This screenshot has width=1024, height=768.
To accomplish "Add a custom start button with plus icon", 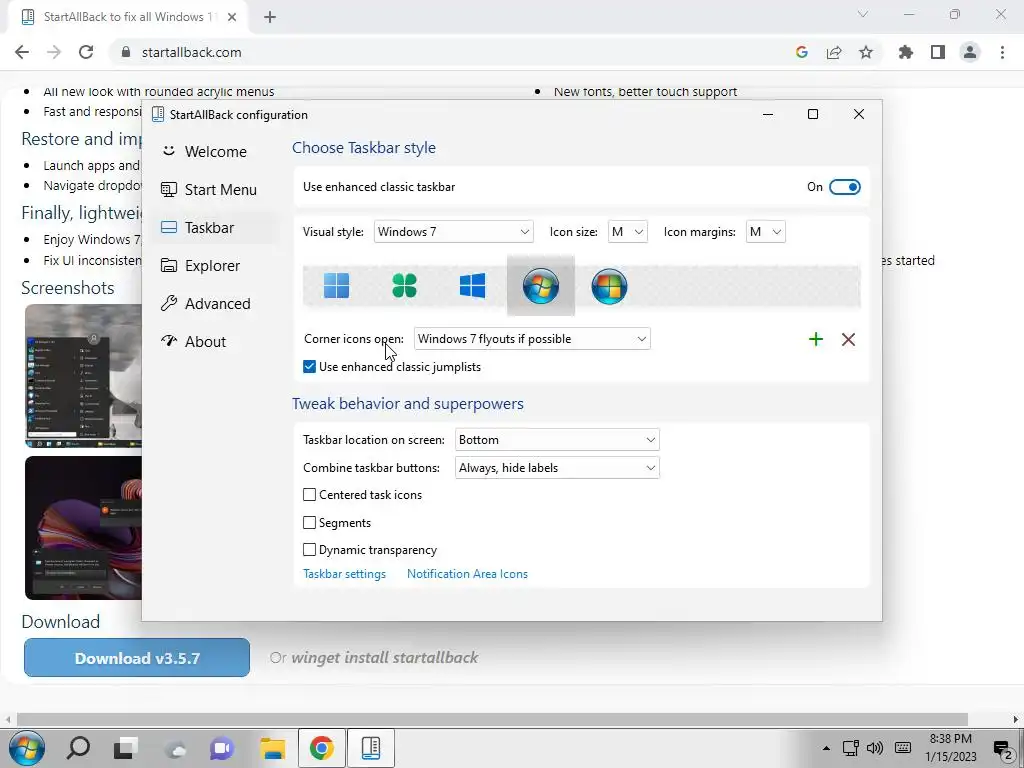I will coord(816,339).
